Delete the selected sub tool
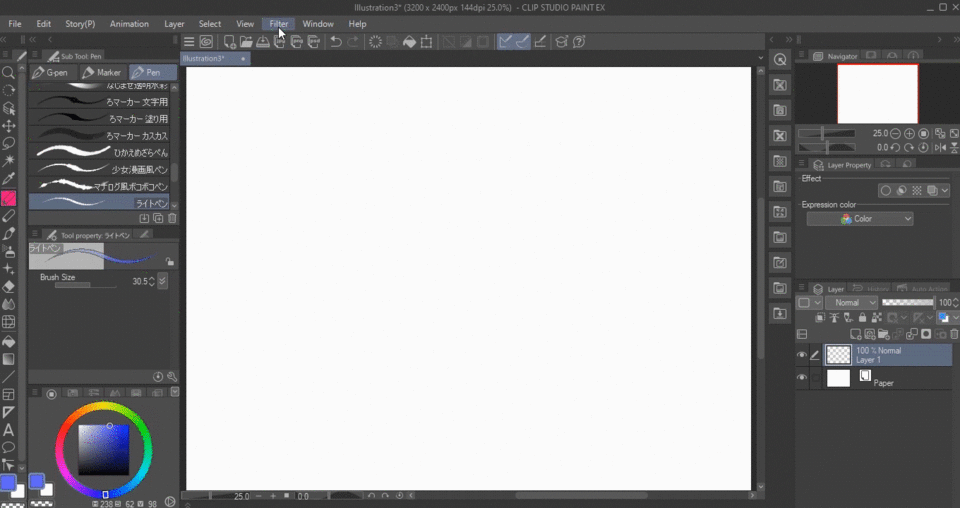Screen dimensions: 960x508 pos(172,219)
